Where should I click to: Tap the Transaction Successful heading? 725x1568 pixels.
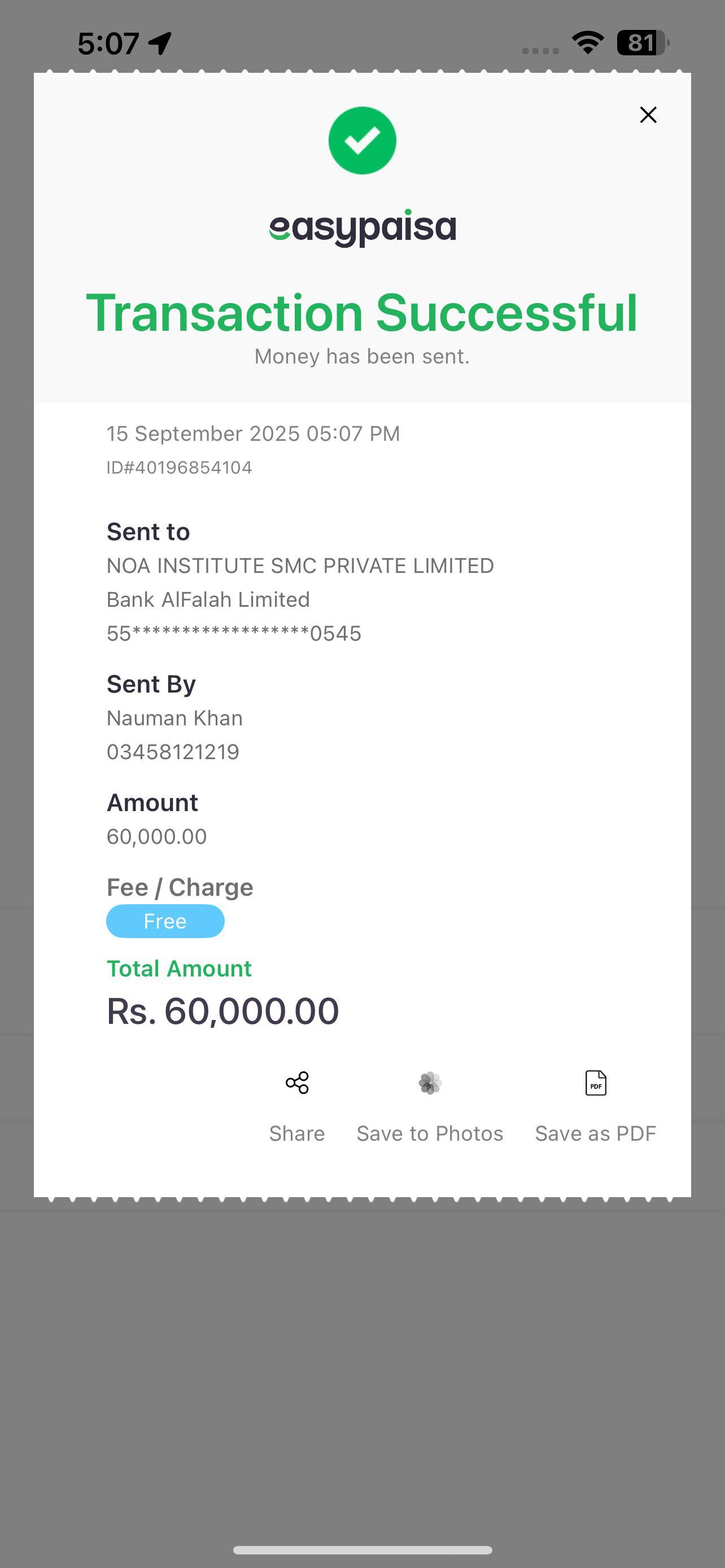click(362, 313)
